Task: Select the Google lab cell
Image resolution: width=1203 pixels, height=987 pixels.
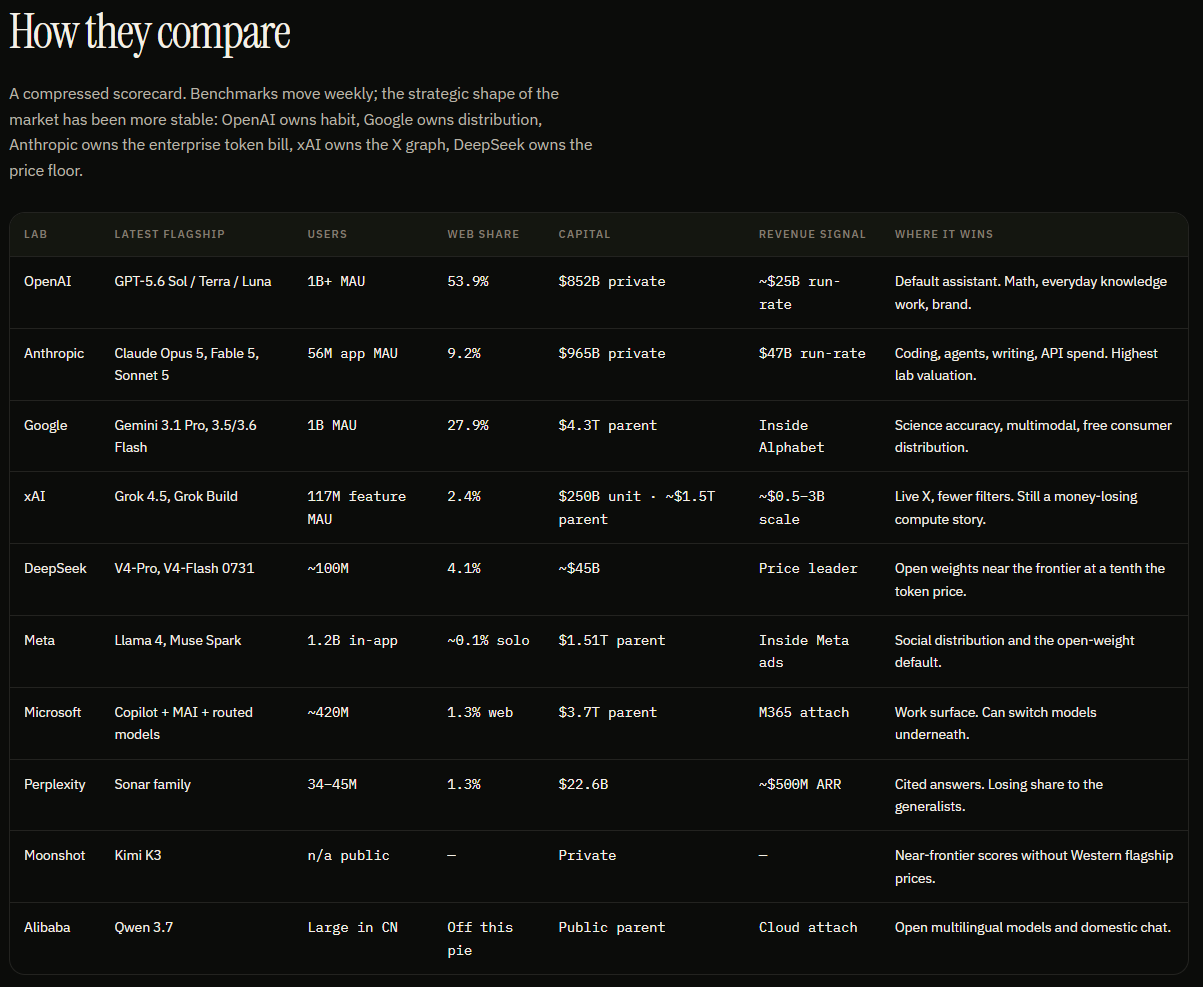Action: pyautogui.click(x=46, y=425)
